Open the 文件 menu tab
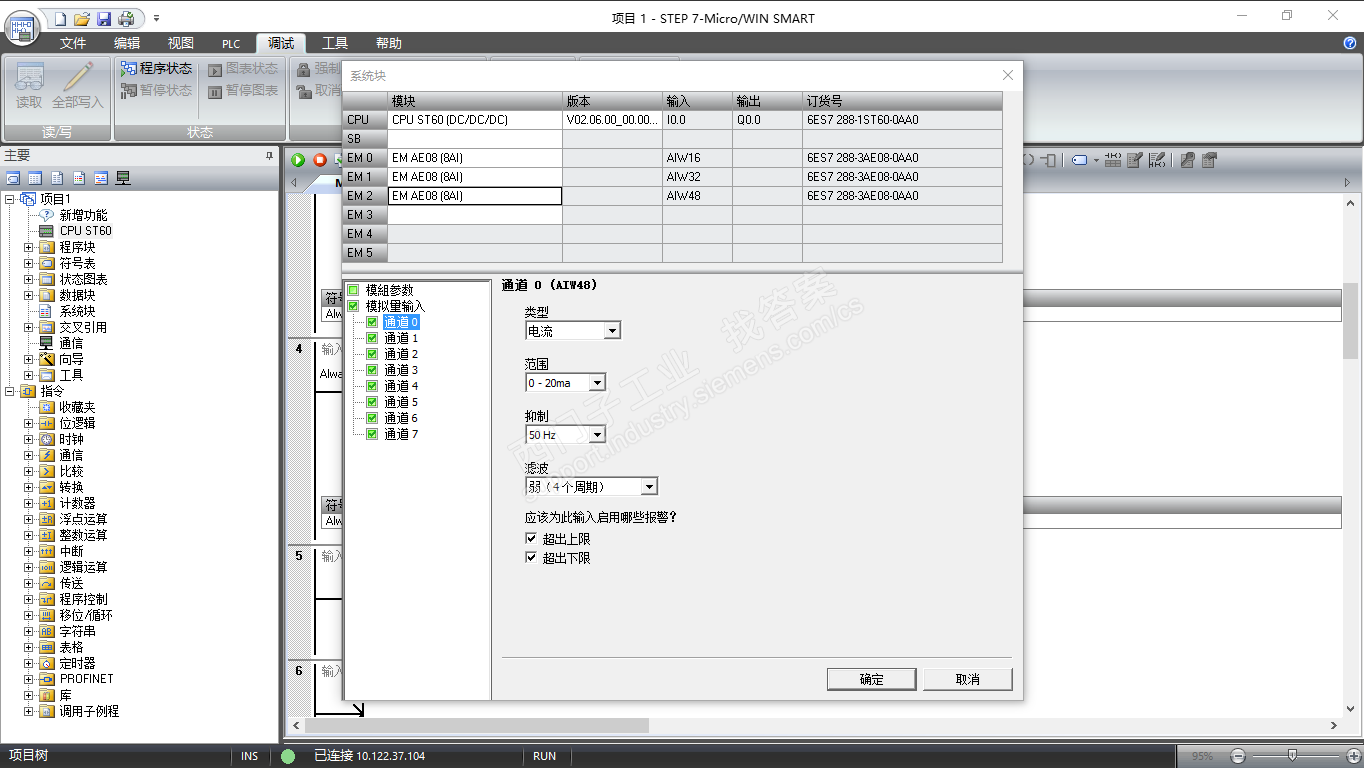 click(x=73, y=43)
